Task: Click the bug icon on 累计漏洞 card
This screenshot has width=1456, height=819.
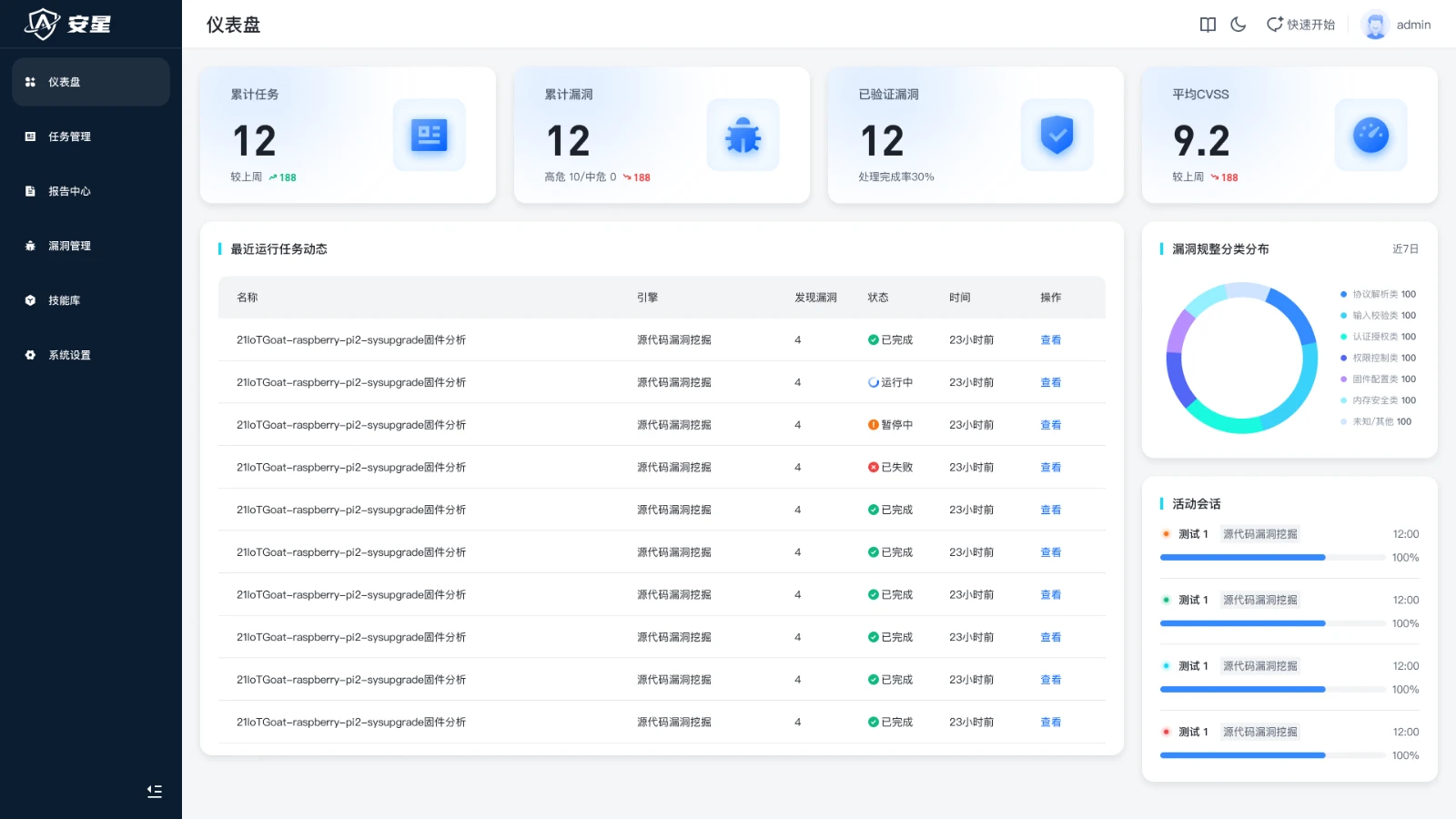Action: pyautogui.click(x=743, y=135)
